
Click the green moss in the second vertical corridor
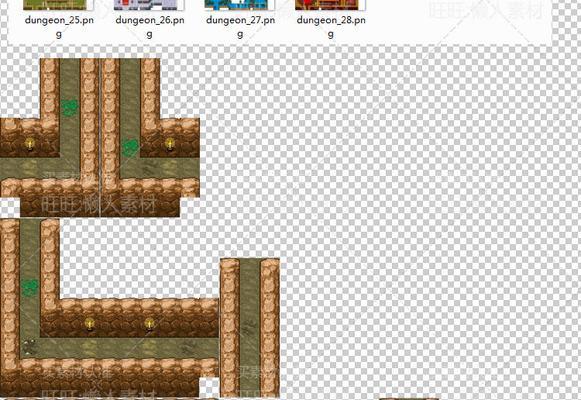click(x=130, y=147)
